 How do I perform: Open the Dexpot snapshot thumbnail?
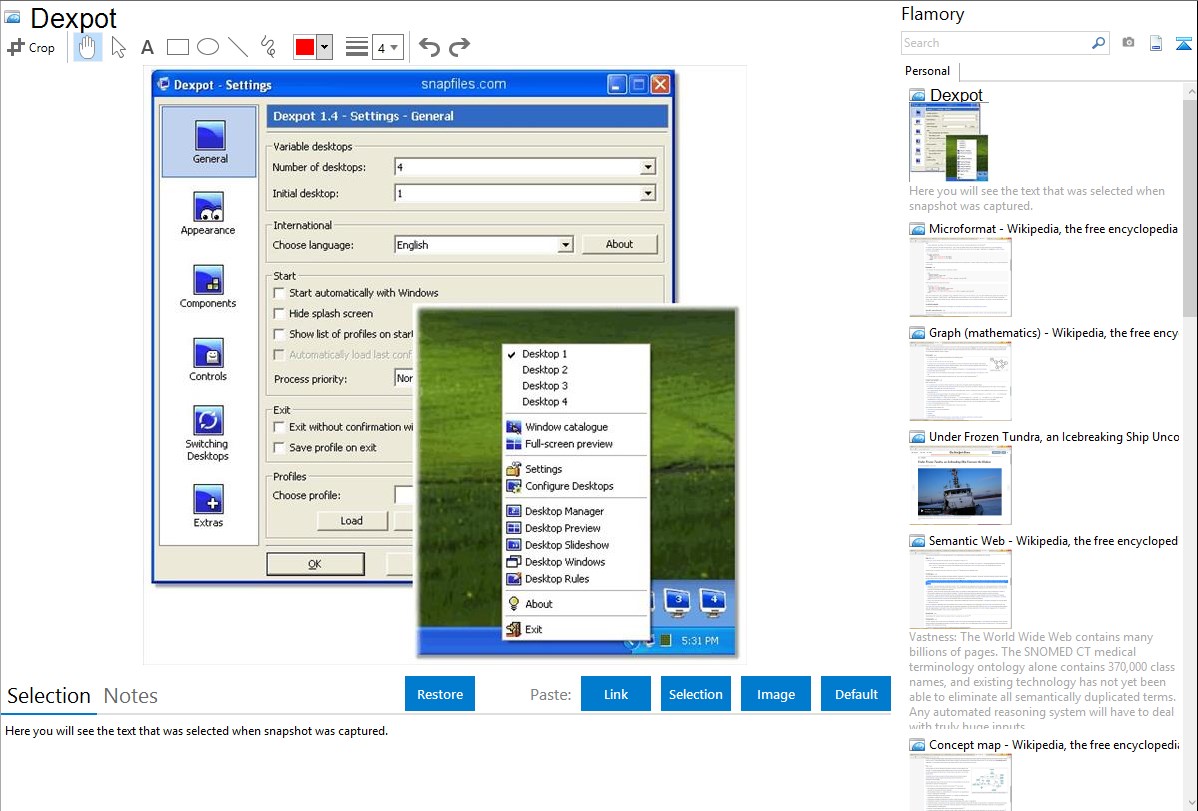pos(948,142)
